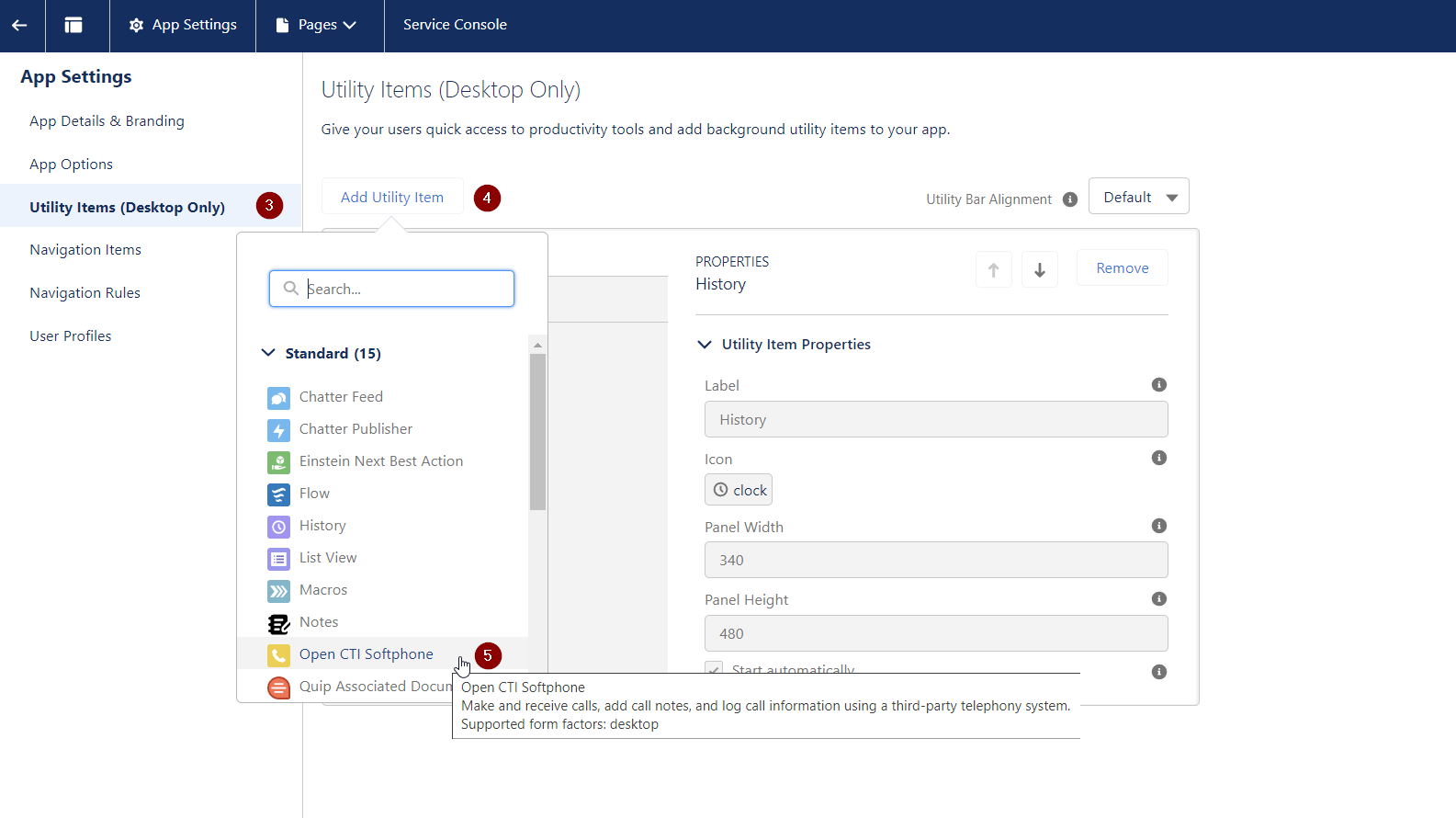Image resolution: width=1456 pixels, height=818 pixels.
Task: Select the Chatter Publisher lightning icon
Action: (x=278, y=430)
